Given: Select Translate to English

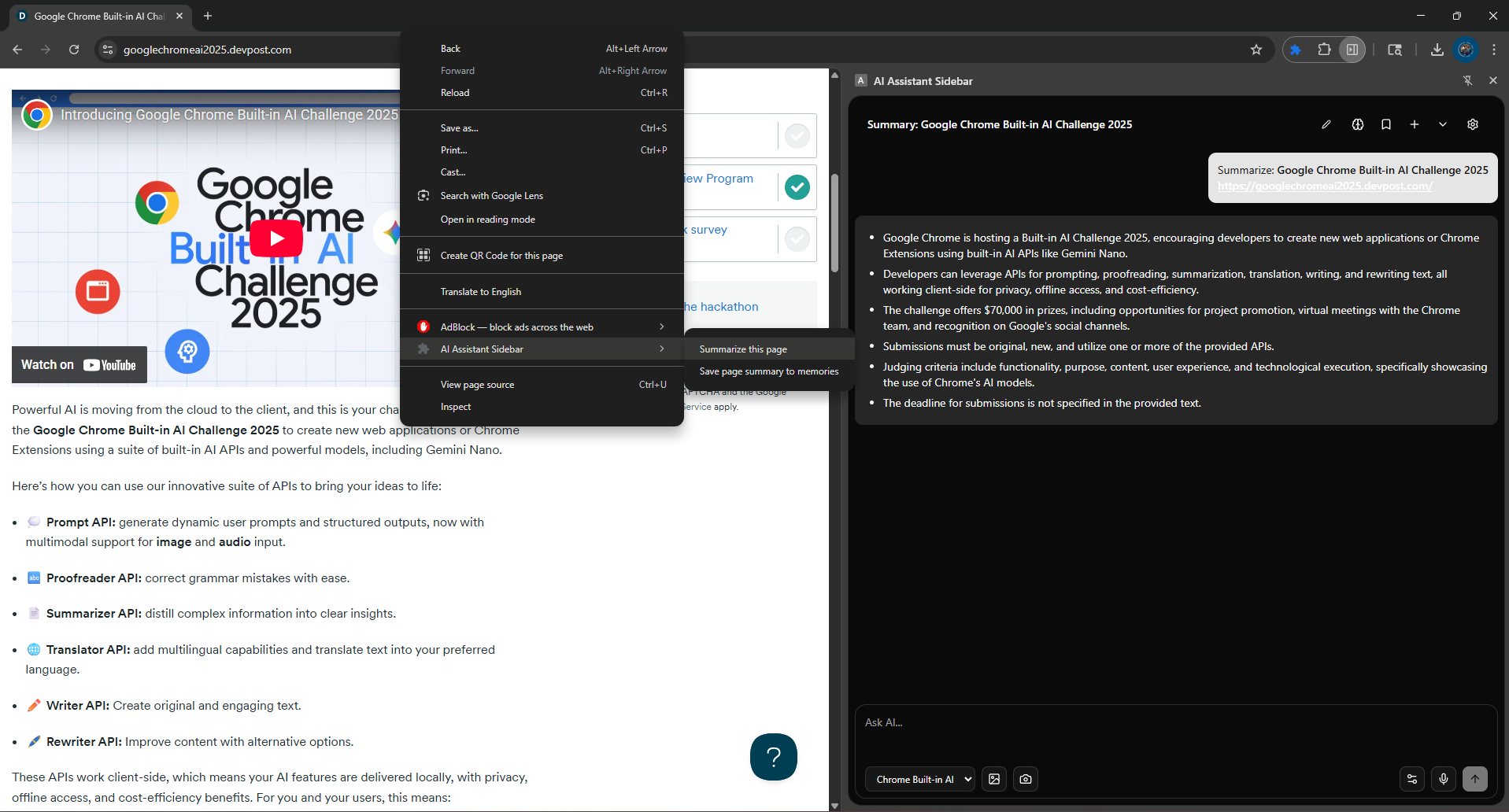Looking at the screenshot, I should tap(542, 292).
